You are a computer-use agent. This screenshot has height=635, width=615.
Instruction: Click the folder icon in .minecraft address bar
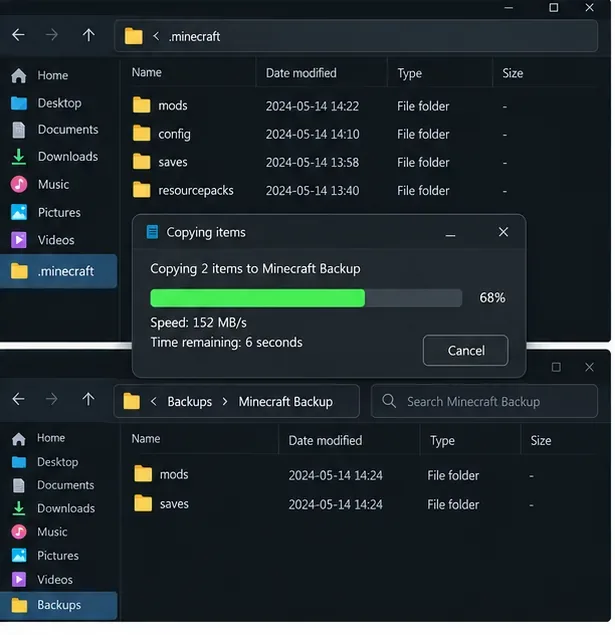pos(134,36)
